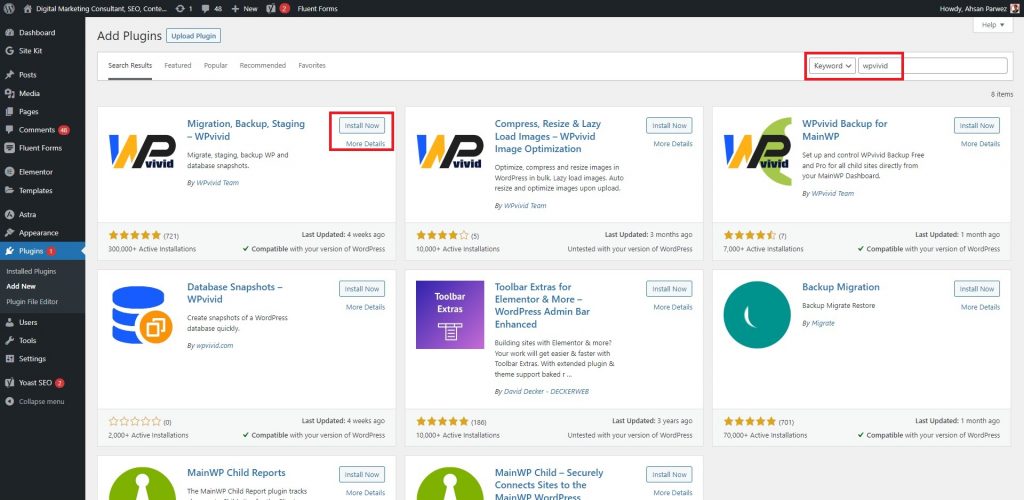Viewport: 1024px width, 500px height.
Task: Open wpvivid.com author link
Action: pyautogui.click(x=214, y=345)
